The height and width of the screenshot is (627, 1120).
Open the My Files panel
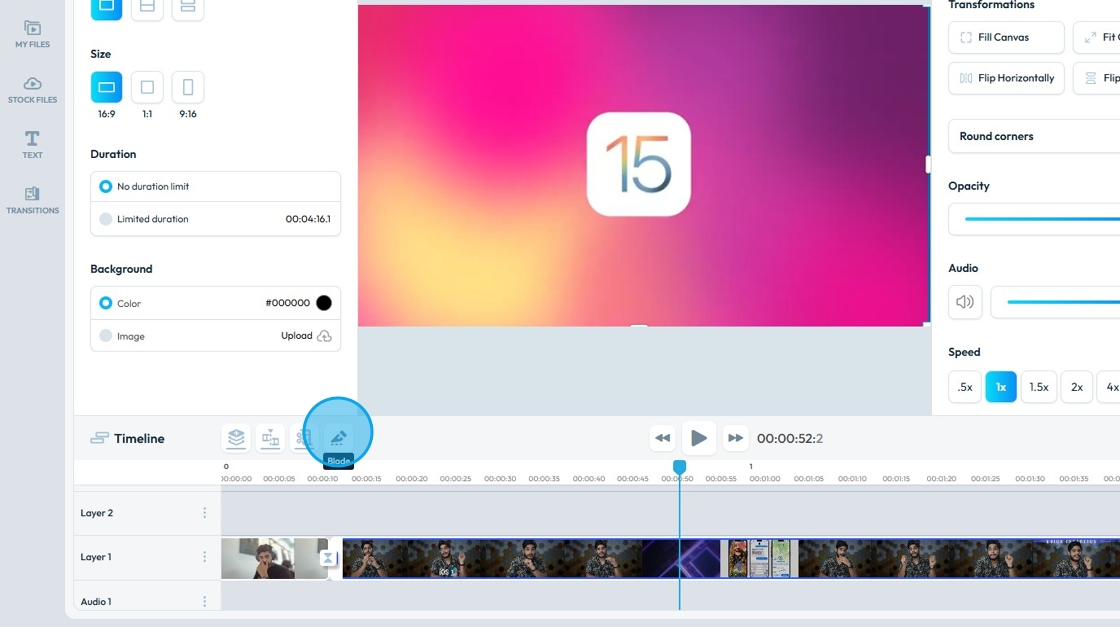32,34
